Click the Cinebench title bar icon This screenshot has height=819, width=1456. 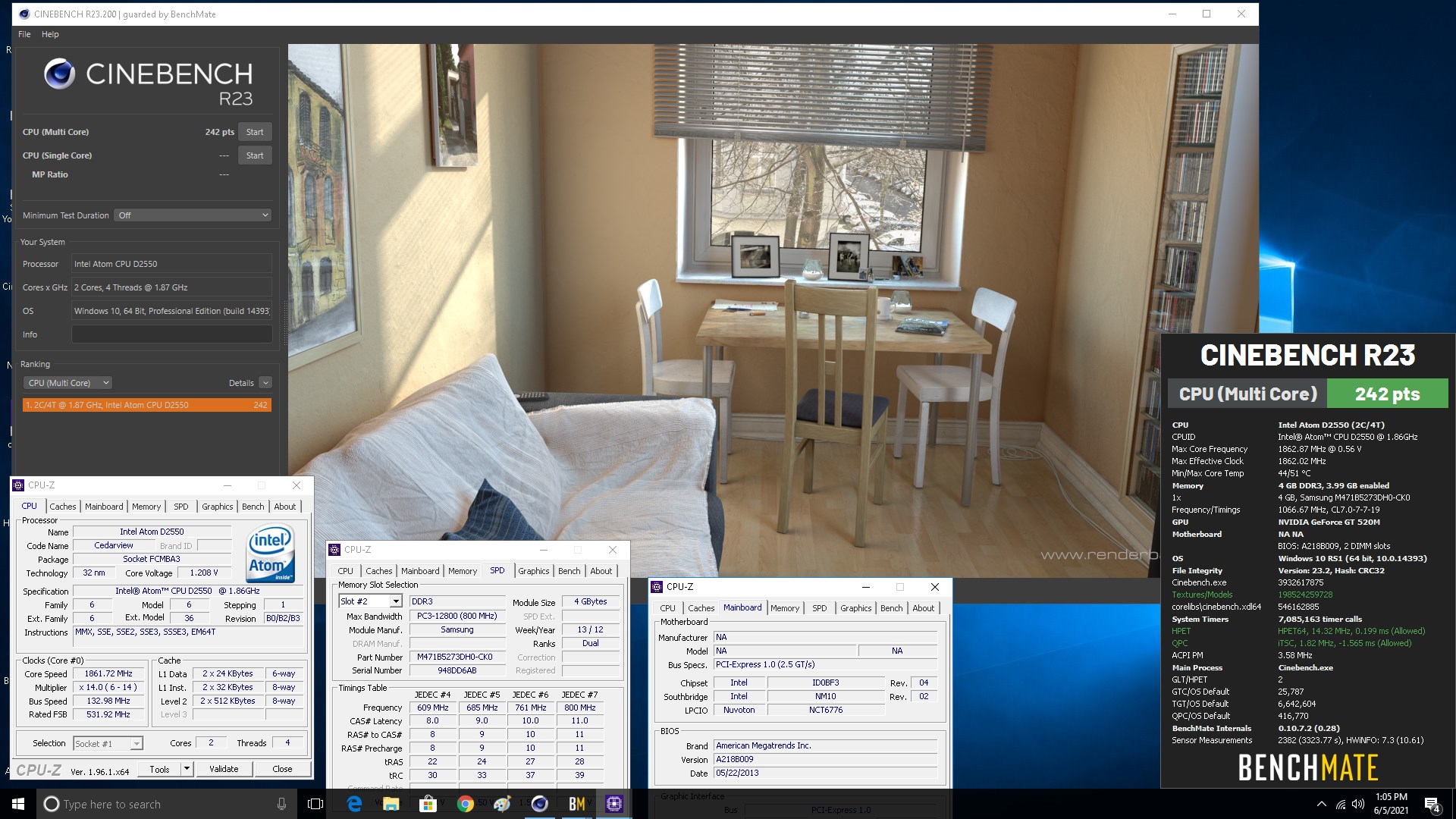pyautogui.click(x=24, y=14)
